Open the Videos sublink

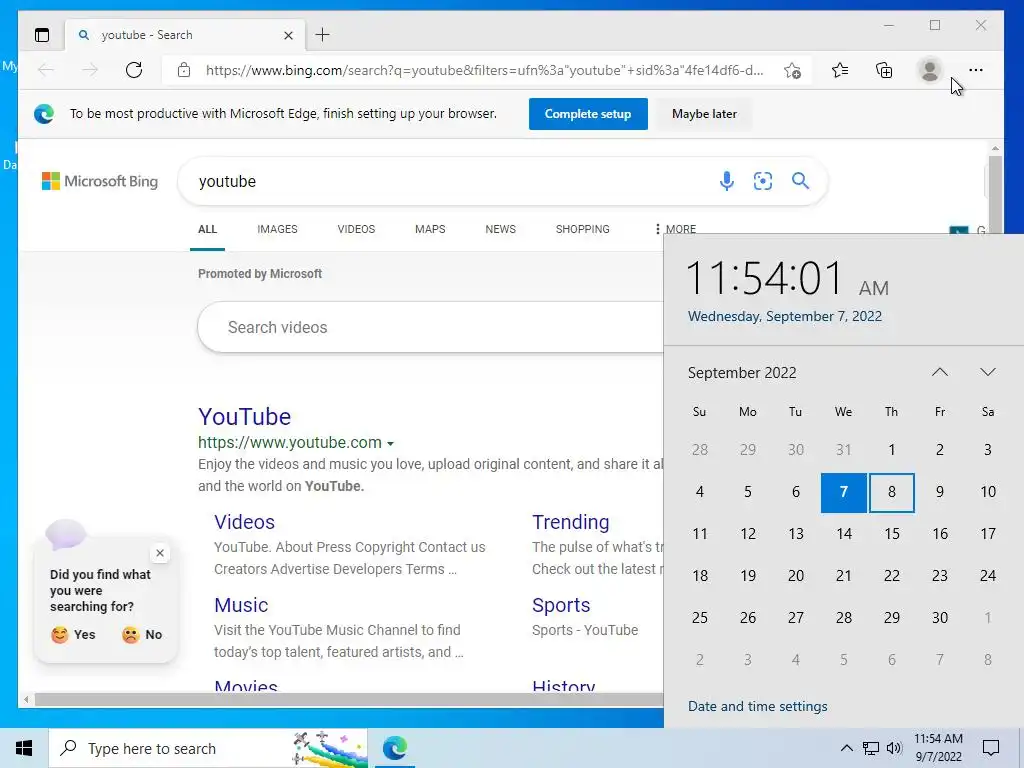[244, 522]
